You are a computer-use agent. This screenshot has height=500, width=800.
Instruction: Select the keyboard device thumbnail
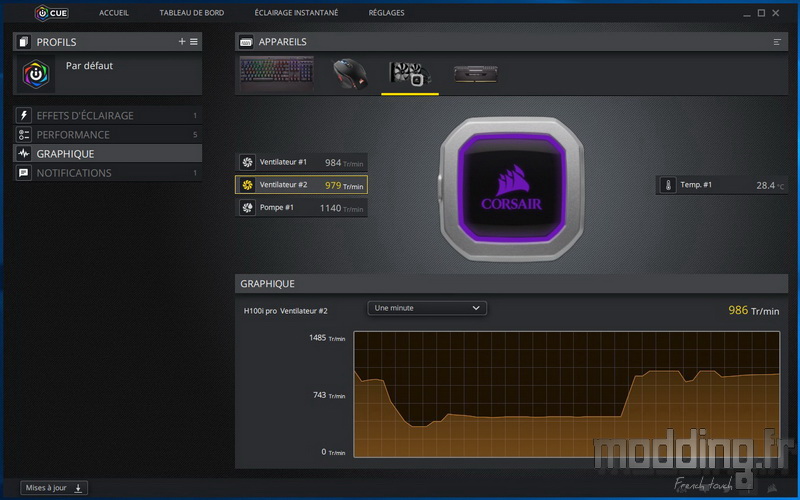pyautogui.click(x=277, y=74)
